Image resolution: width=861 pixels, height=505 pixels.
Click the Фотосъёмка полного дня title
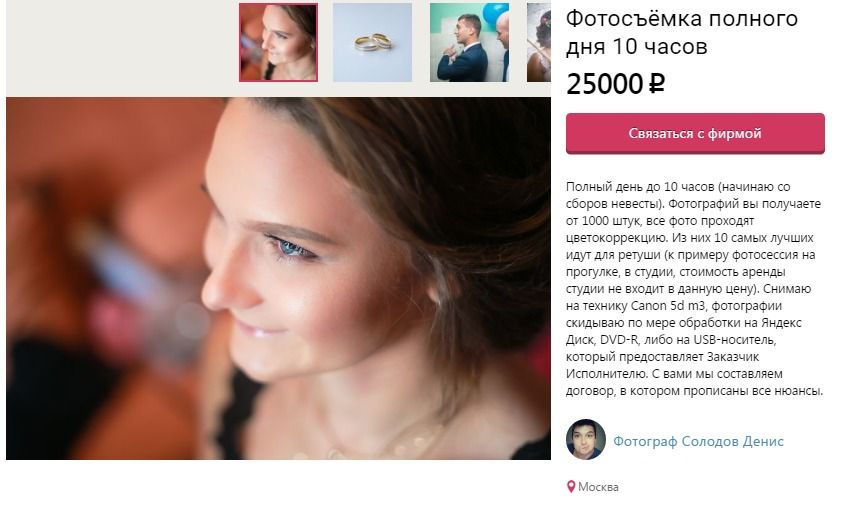pyautogui.click(x=681, y=32)
